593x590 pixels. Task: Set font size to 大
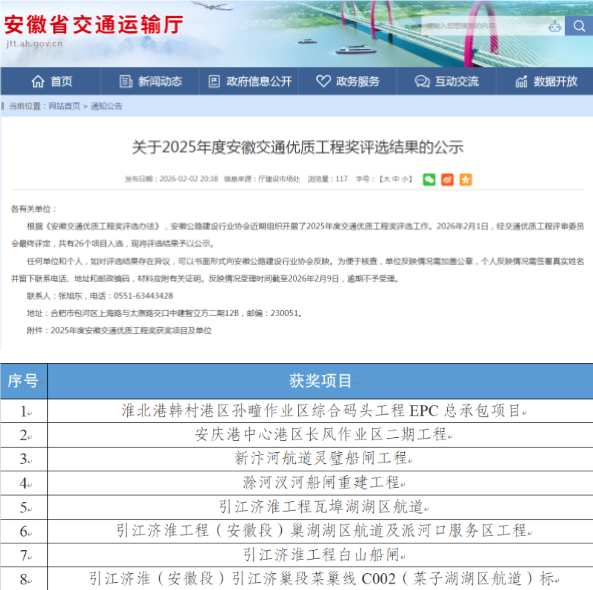coord(387,179)
